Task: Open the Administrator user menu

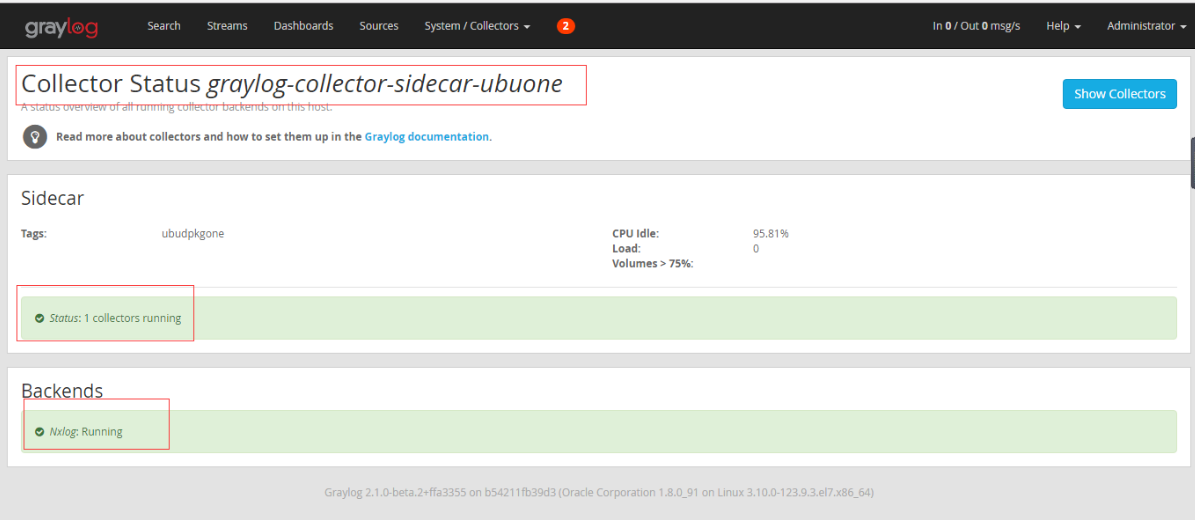Action: (x=1146, y=26)
